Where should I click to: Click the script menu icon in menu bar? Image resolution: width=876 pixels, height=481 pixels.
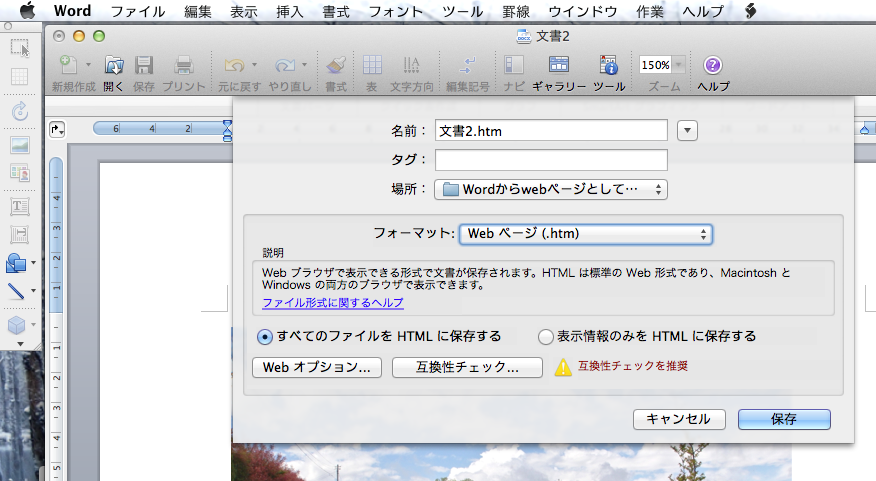pyautogui.click(x=750, y=11)
